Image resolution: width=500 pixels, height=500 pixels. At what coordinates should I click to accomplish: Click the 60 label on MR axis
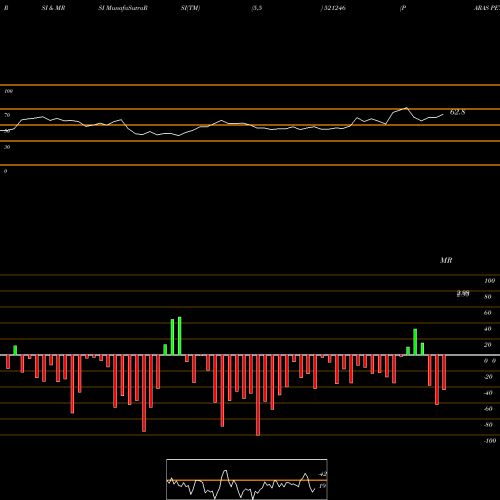point(488,313)
